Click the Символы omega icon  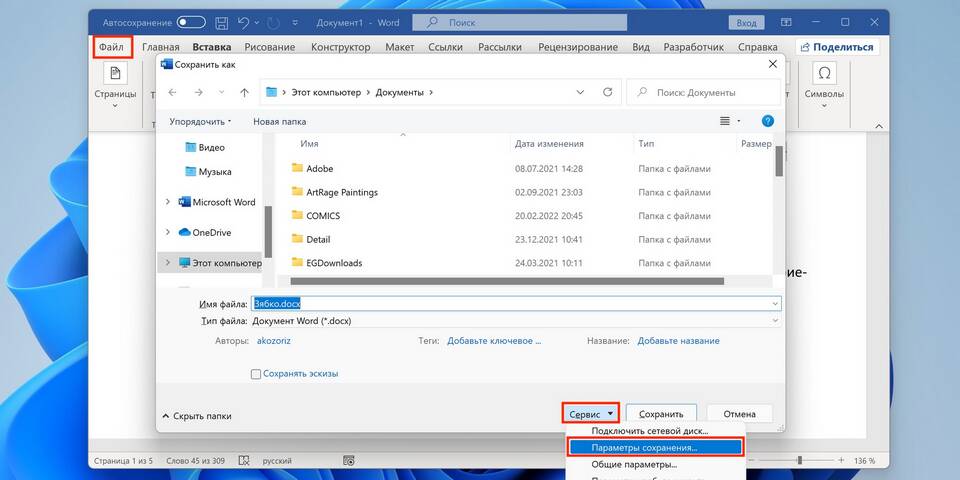click(x=824, y=74)
